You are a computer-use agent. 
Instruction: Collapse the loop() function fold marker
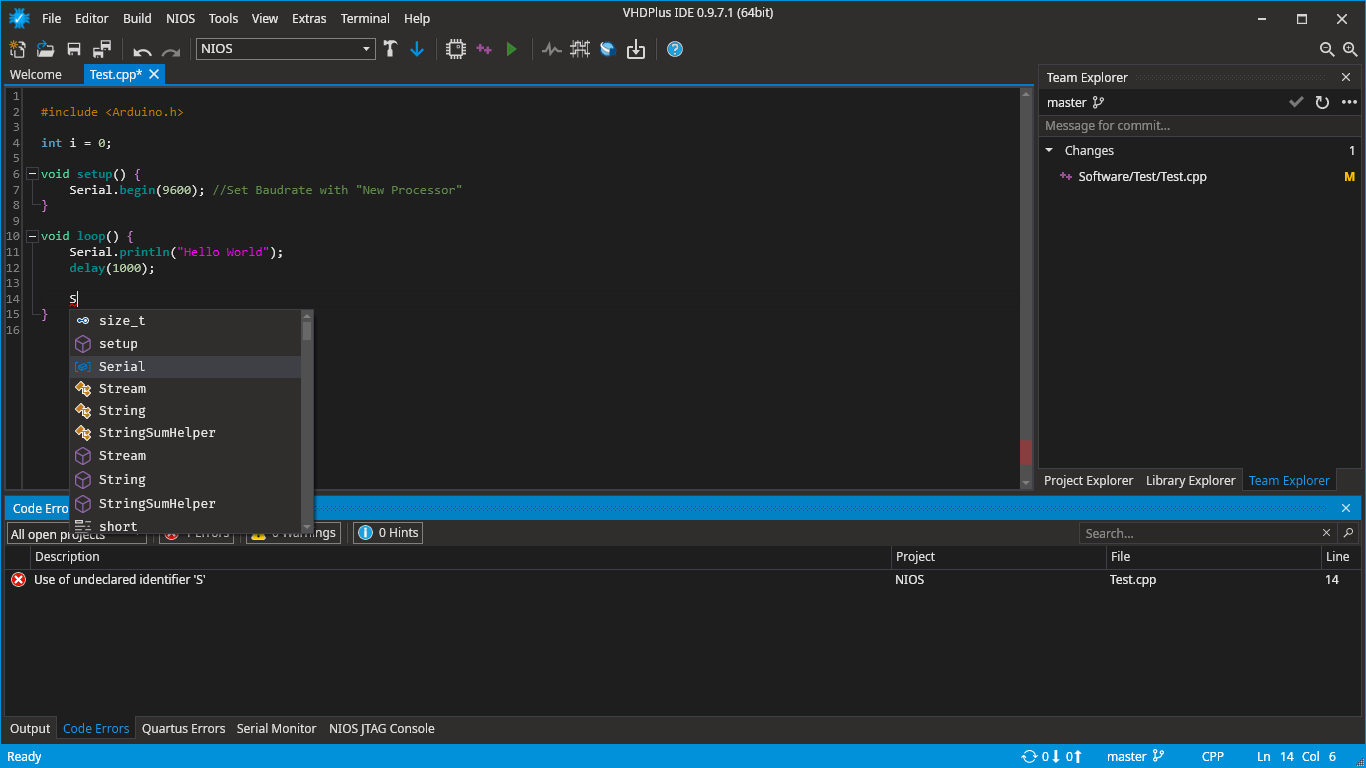(x=33, y=237)
